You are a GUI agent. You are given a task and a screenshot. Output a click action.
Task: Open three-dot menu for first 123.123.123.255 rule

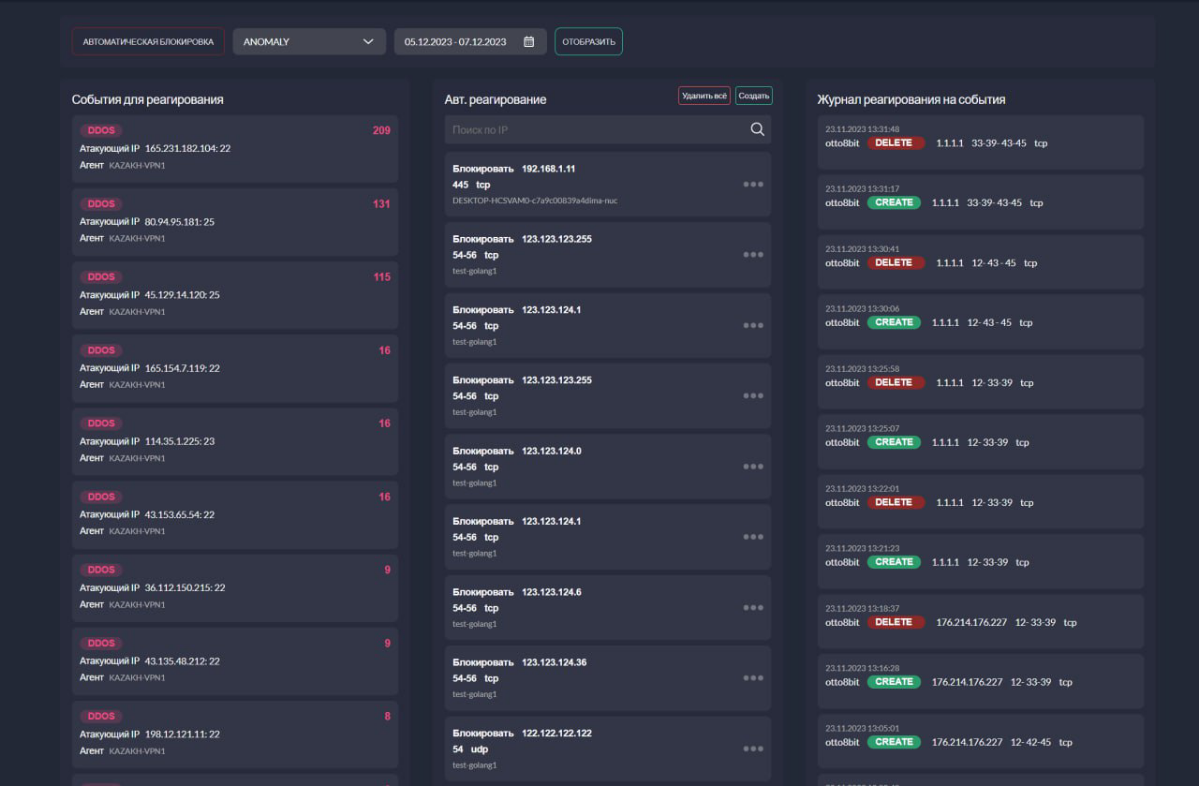tap(753, 255)
